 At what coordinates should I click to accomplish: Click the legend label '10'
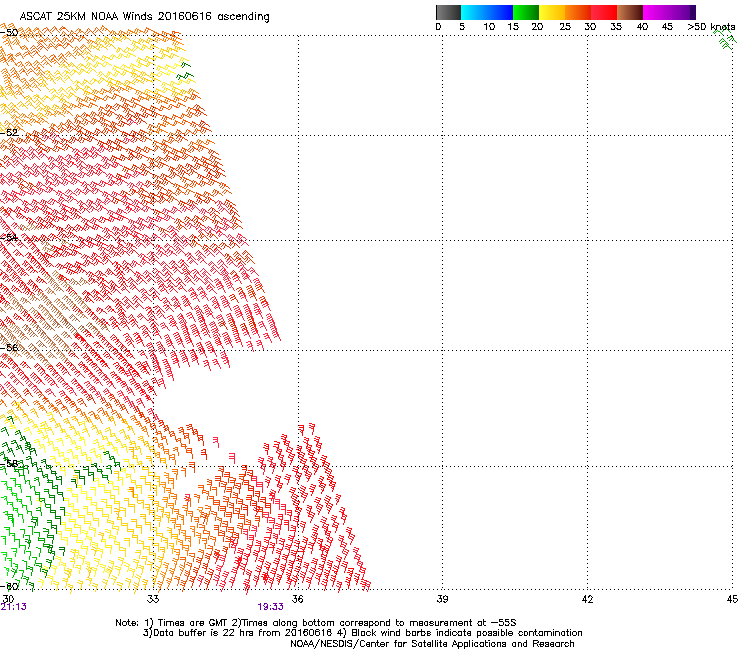pyautogui.click(x=489, y=27)
